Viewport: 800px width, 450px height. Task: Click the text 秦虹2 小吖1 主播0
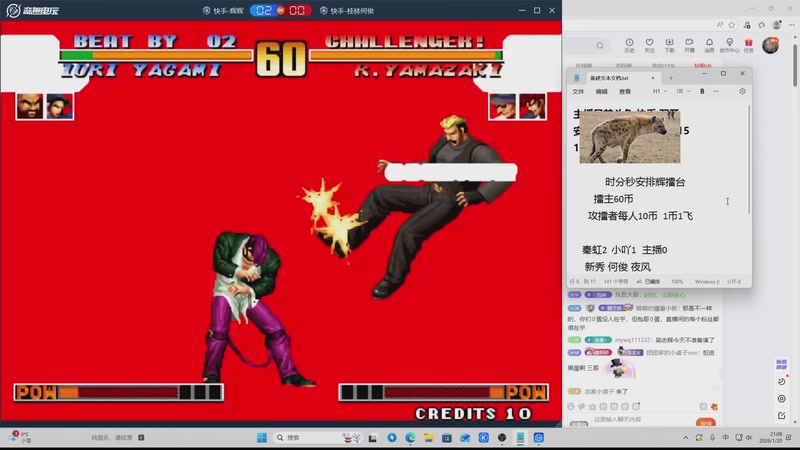(624, 250)
